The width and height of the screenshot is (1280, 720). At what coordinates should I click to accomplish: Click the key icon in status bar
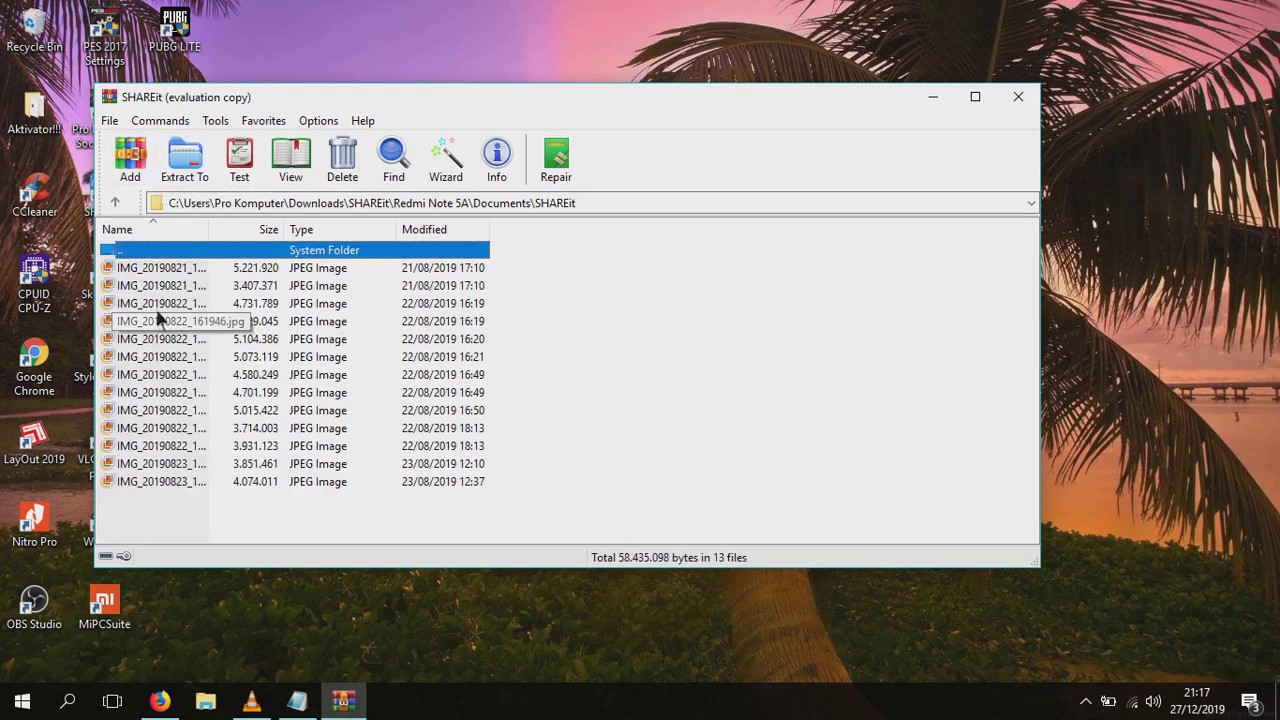tap(124, 556)
